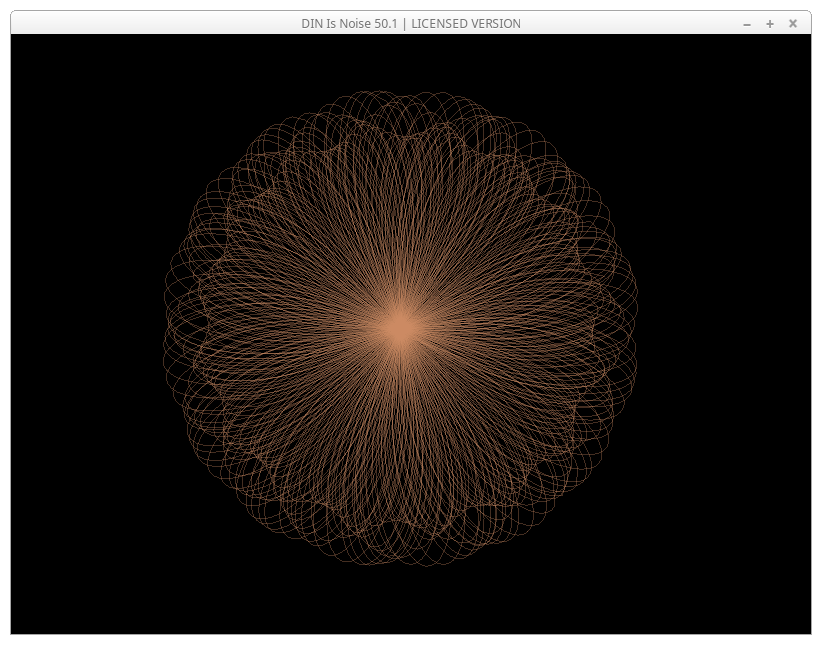822x645 pixels.
Task: Click the "LICENSED VERSION" label in title bar
Action: 466,23
